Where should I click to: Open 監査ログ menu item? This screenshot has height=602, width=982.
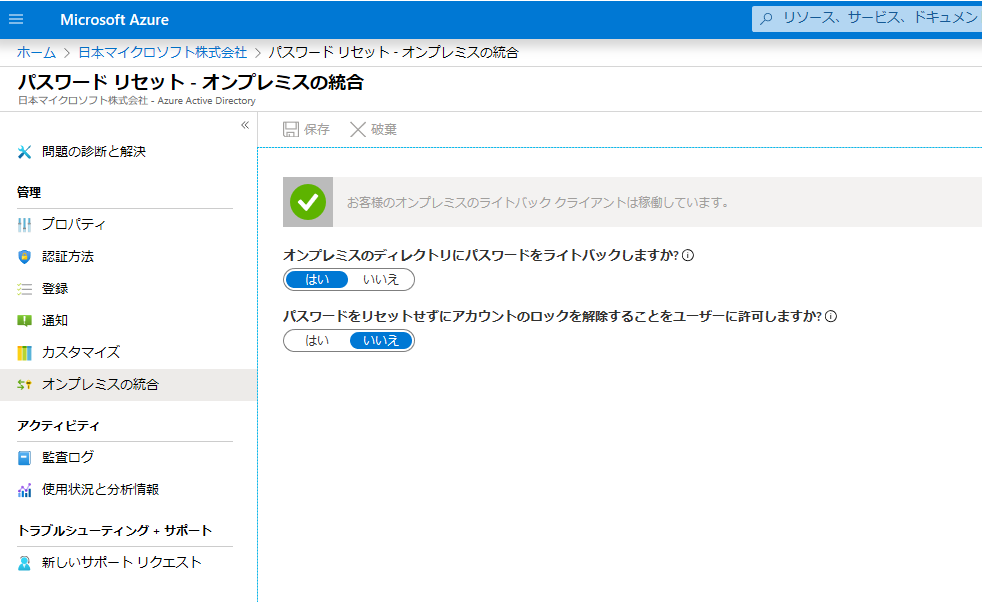click(x=128, y=458)
